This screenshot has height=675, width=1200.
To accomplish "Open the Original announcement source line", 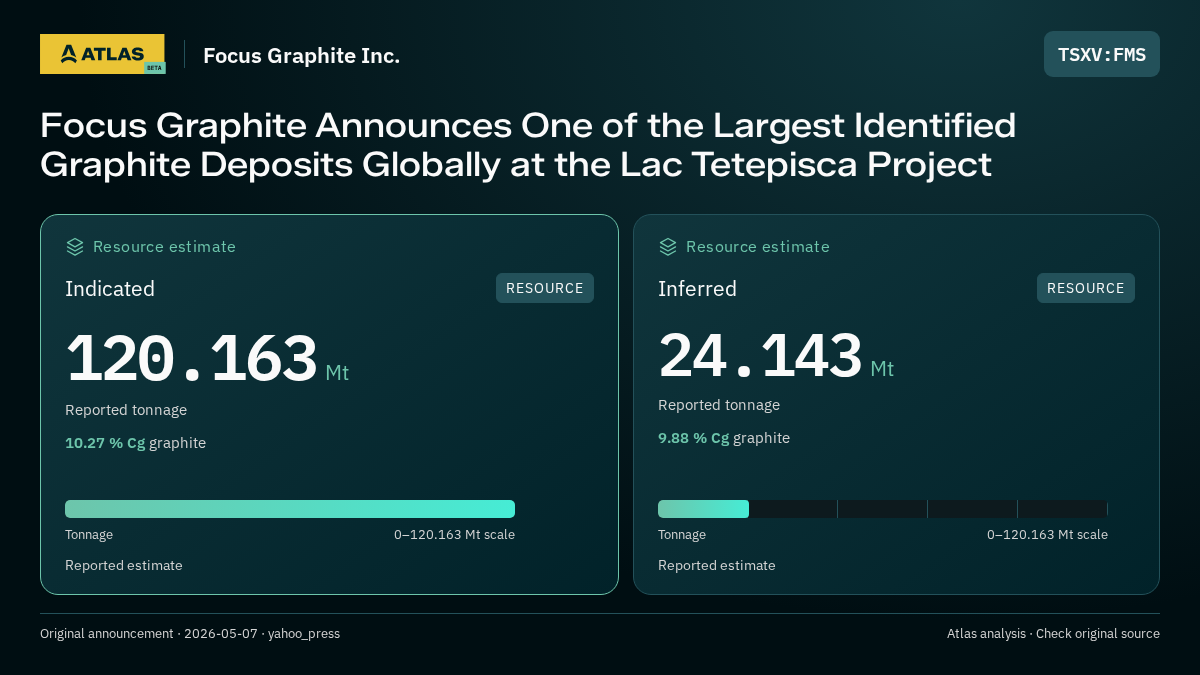I will [190, 634].
